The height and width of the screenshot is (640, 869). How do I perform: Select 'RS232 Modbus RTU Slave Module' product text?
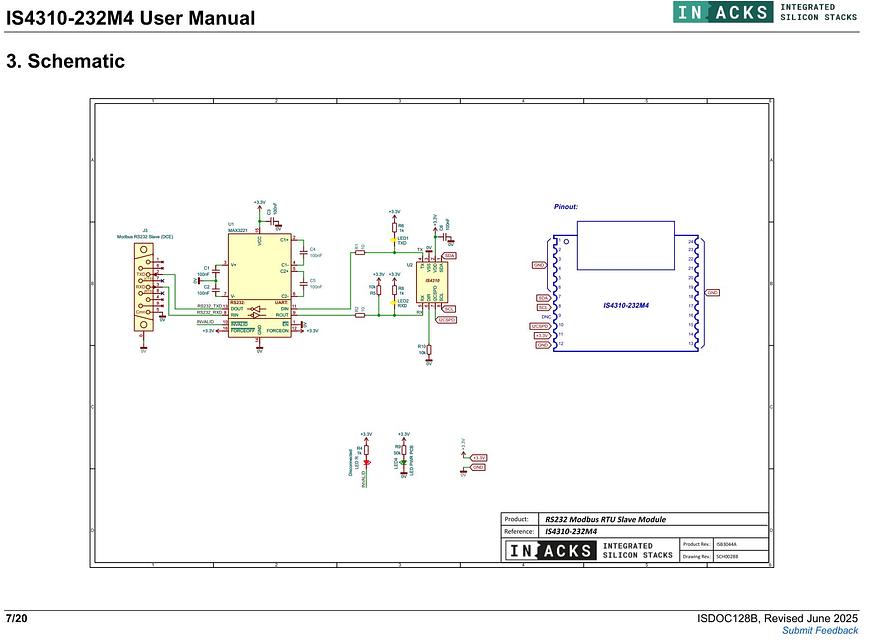[605, 519]
